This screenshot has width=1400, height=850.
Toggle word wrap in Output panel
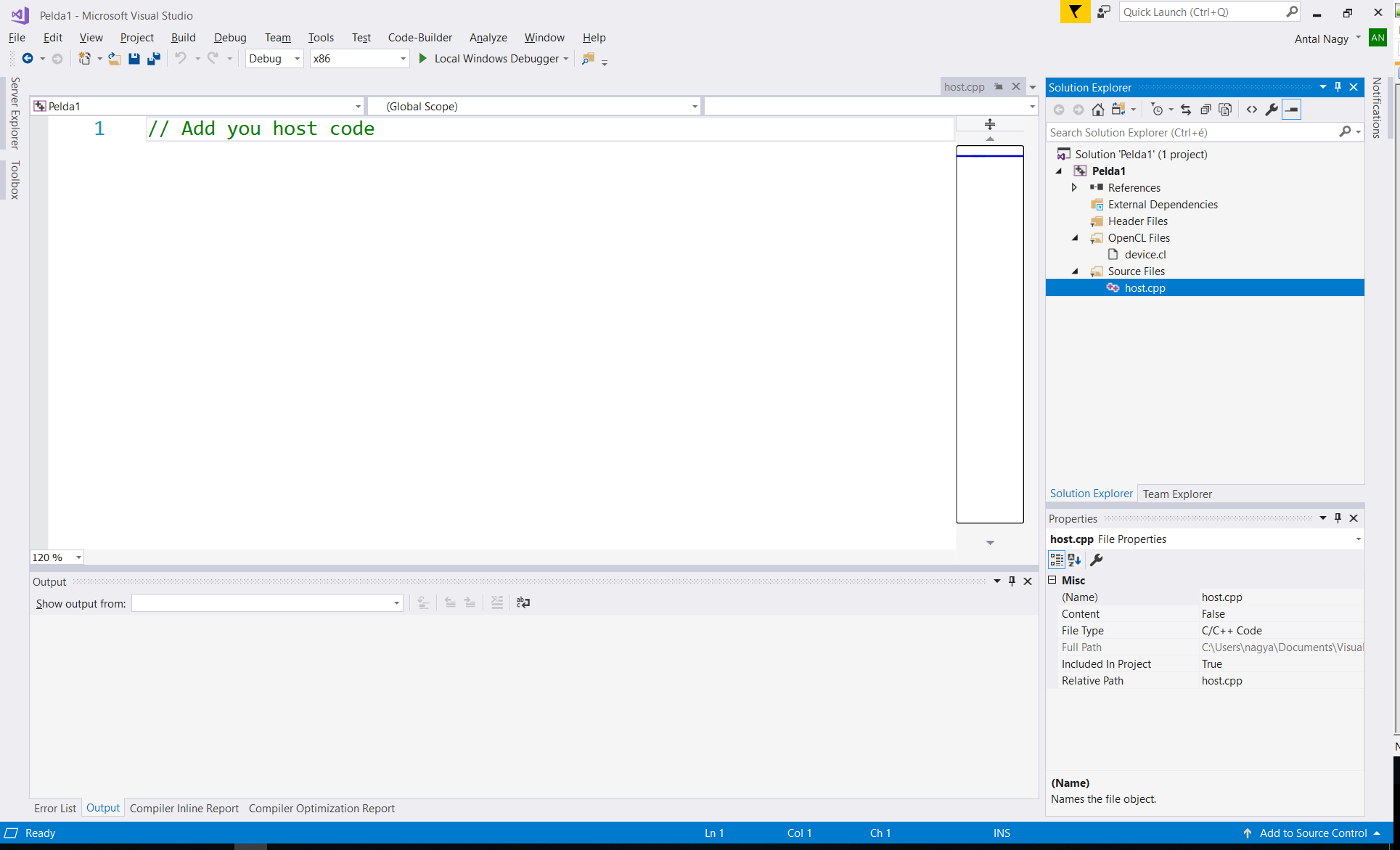tap(523, 602)
